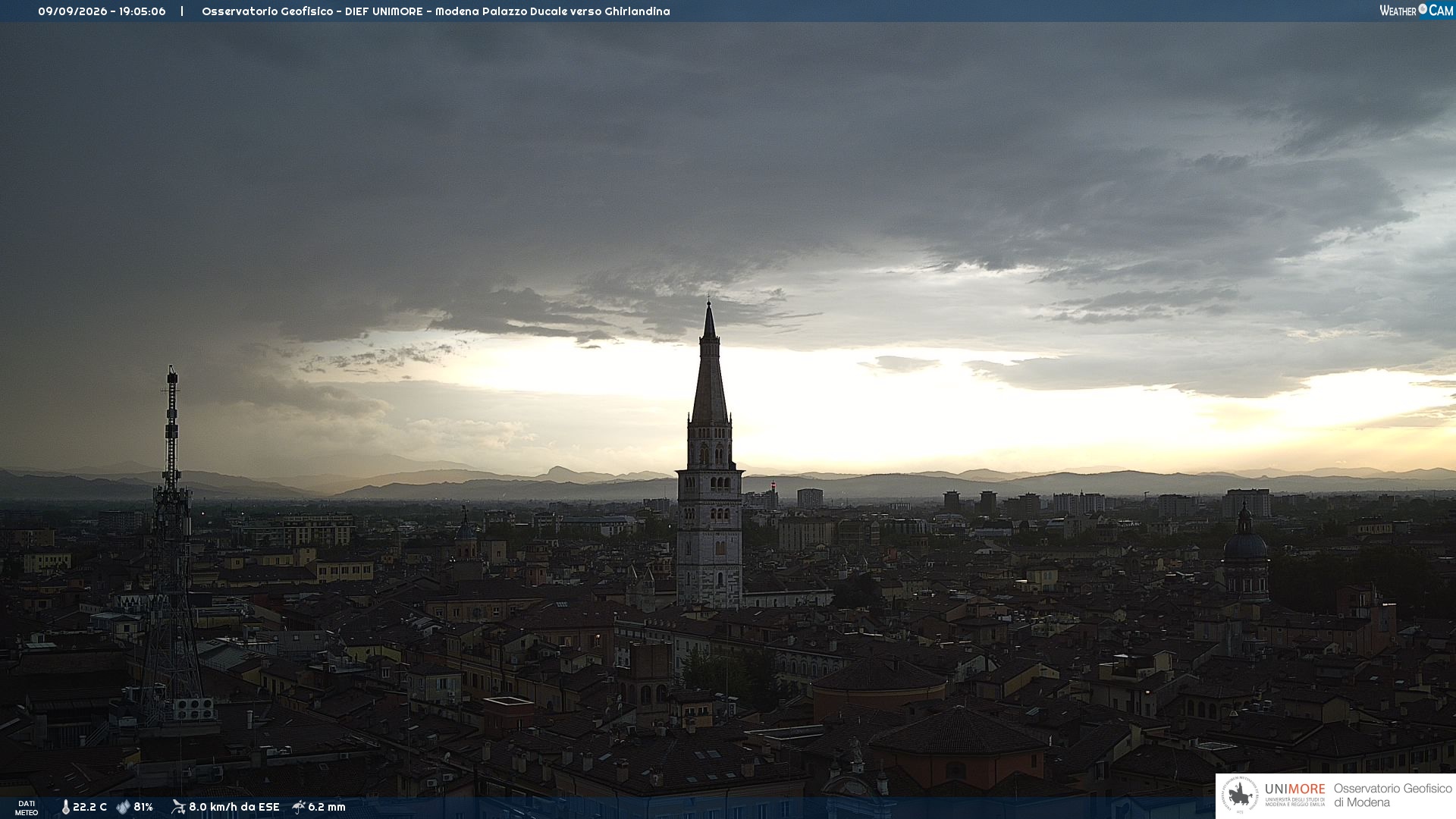Click the camera lens in WeatherCAM logo
Screen dimensions: 1456x819
pos(1423,9)
